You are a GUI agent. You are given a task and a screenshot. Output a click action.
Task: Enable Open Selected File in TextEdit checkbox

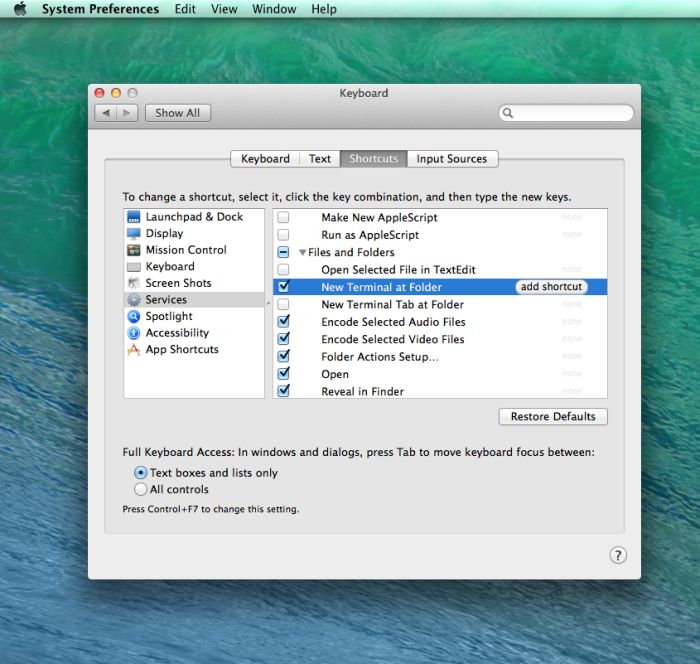pos(283,270)
